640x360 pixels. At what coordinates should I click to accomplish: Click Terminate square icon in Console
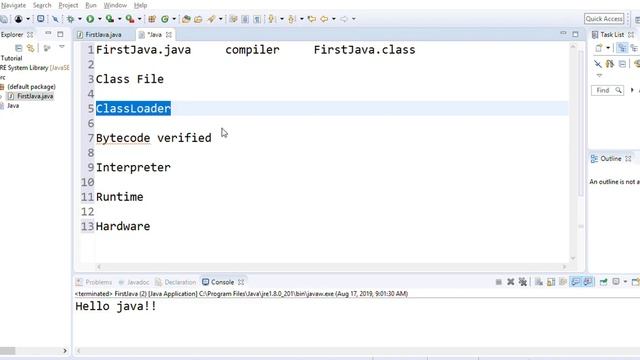pos(498,282)
